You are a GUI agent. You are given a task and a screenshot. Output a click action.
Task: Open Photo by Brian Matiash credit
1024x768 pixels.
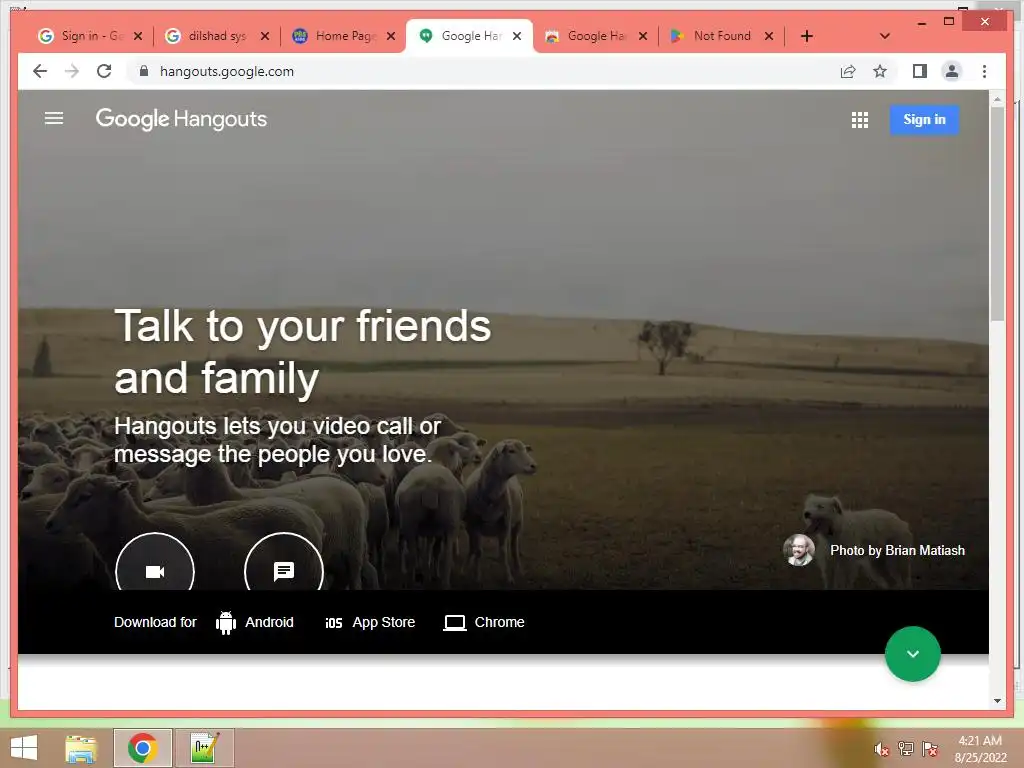click(x=897, y=551)
